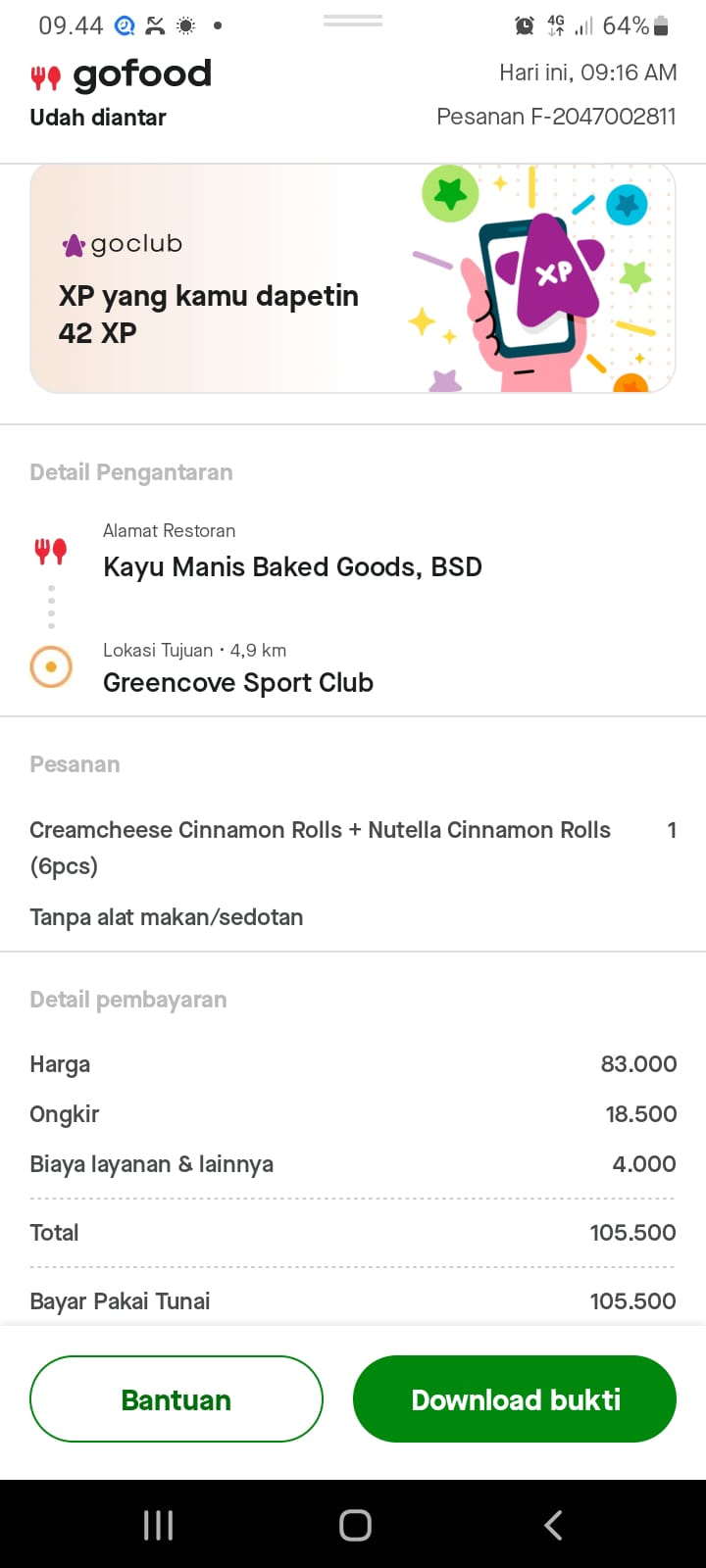Image resolution: width=706 pixels, height=1568 pixels.
Task: Tap the Bayar Pakai Tunai payment row
Action: click(353, 1301)
